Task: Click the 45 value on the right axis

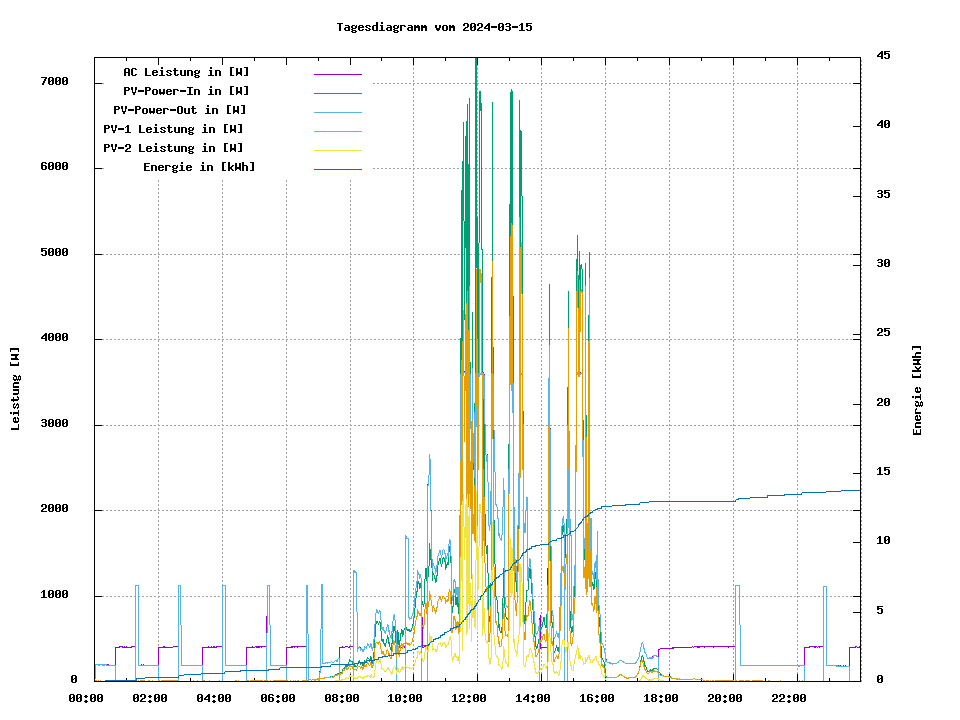Action: (883, 55)
